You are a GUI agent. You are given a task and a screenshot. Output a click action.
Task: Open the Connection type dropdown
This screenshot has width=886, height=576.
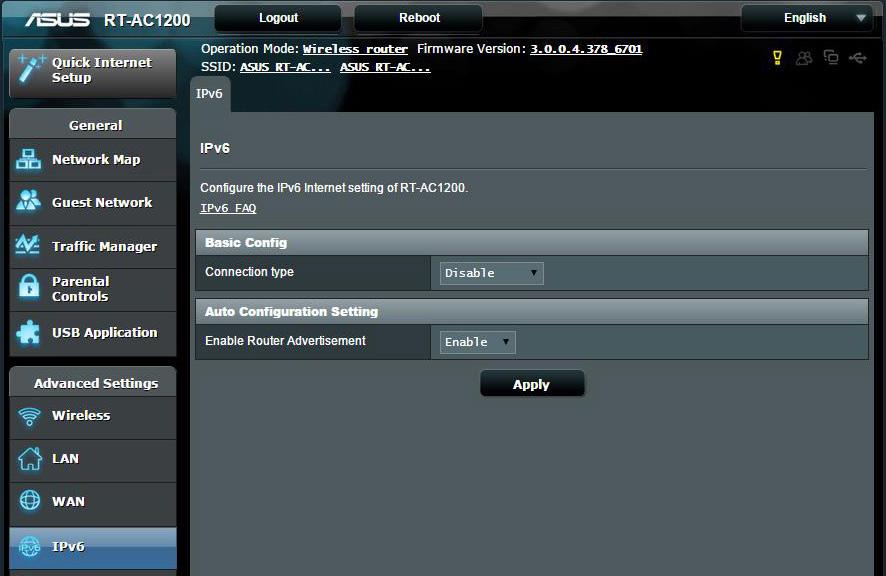coord(492,273)
